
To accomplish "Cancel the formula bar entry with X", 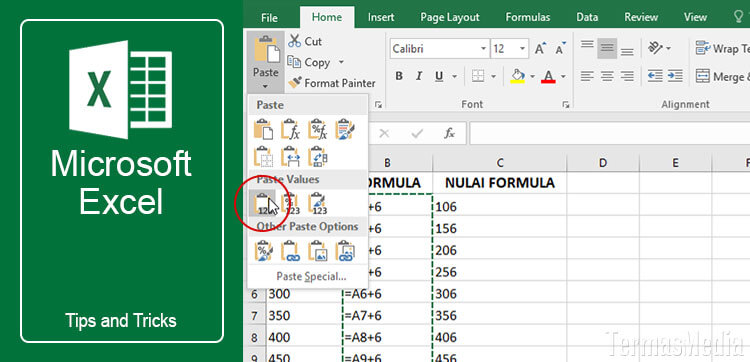I will [384, 133].
